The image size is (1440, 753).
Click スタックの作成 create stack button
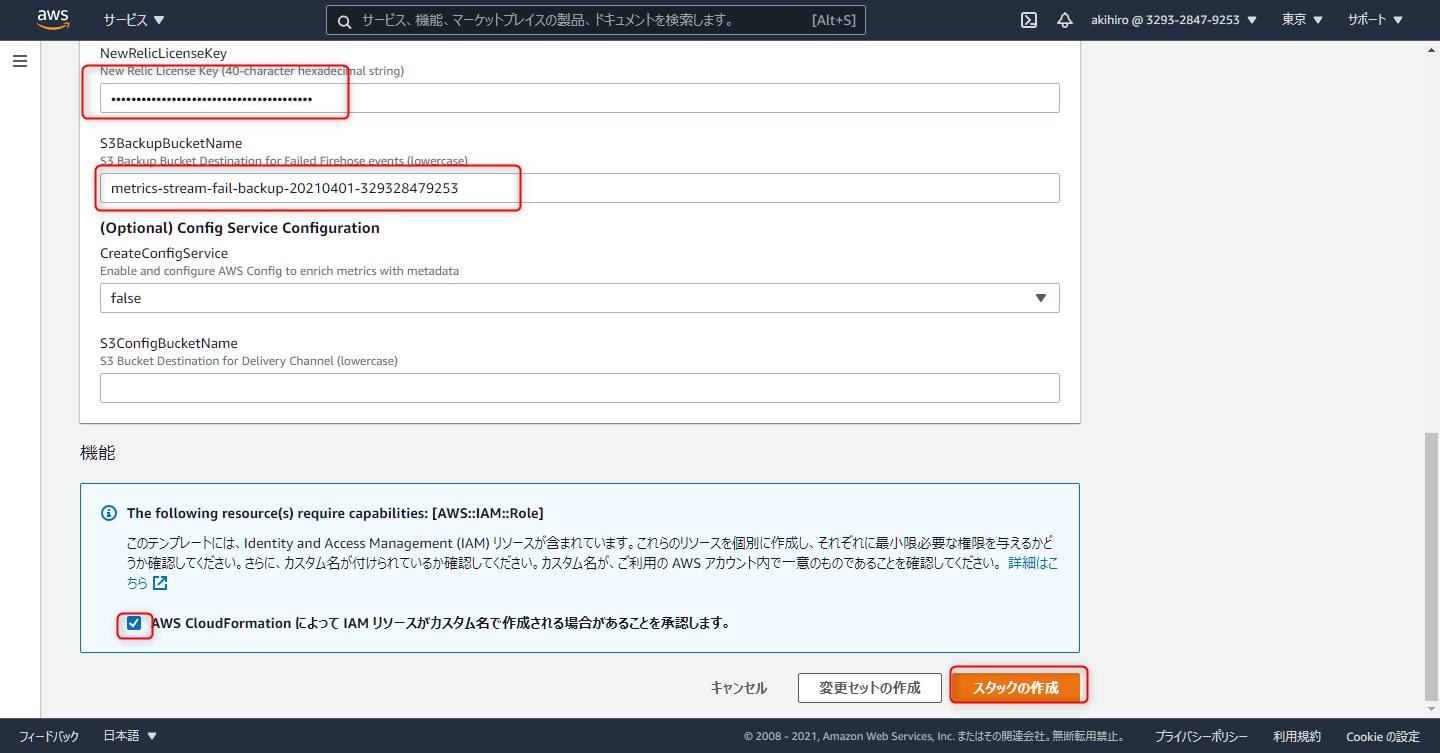tap(1016, 688)
